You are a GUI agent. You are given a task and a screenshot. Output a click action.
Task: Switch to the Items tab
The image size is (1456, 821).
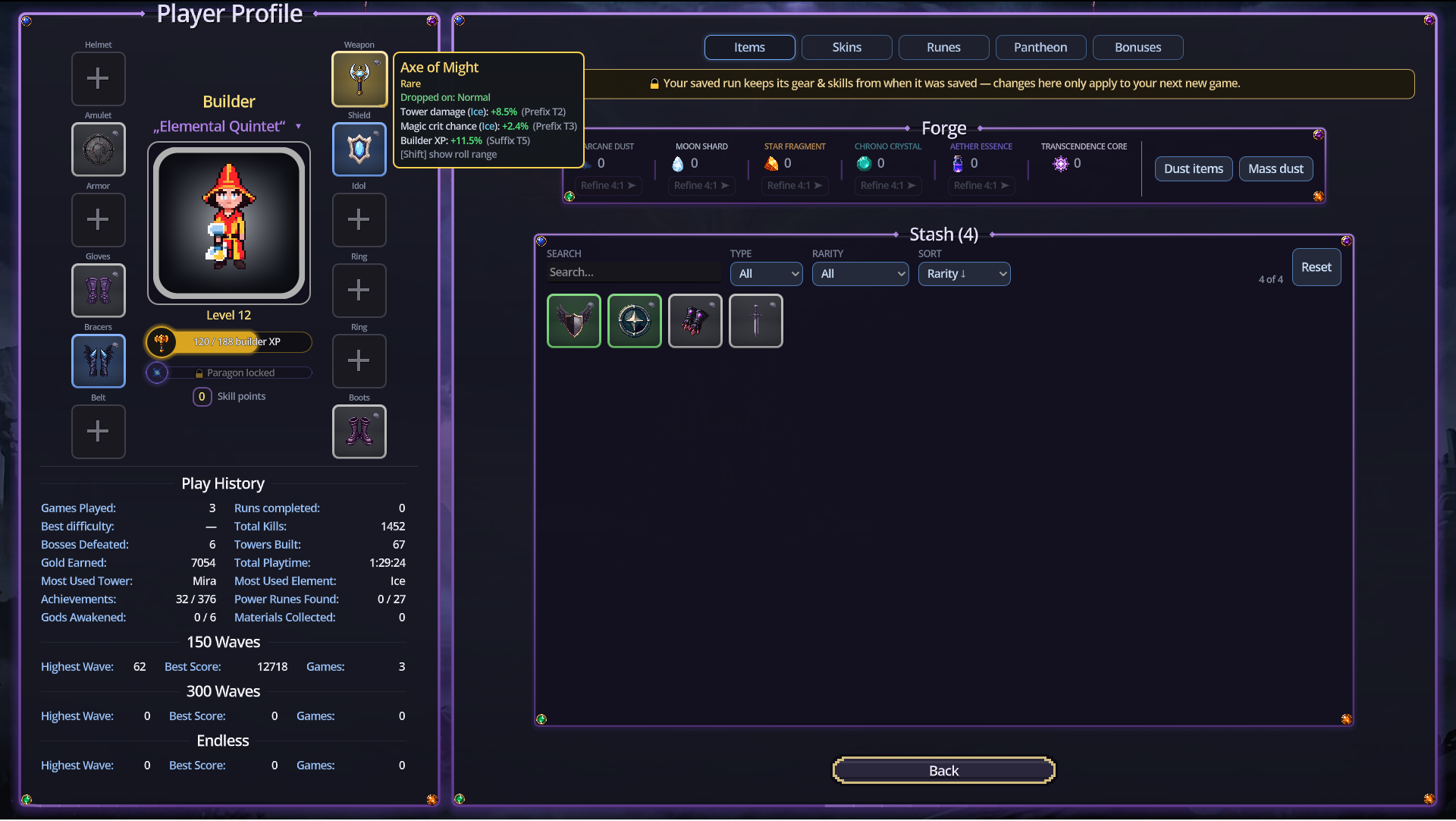click(x=749, y=47)
